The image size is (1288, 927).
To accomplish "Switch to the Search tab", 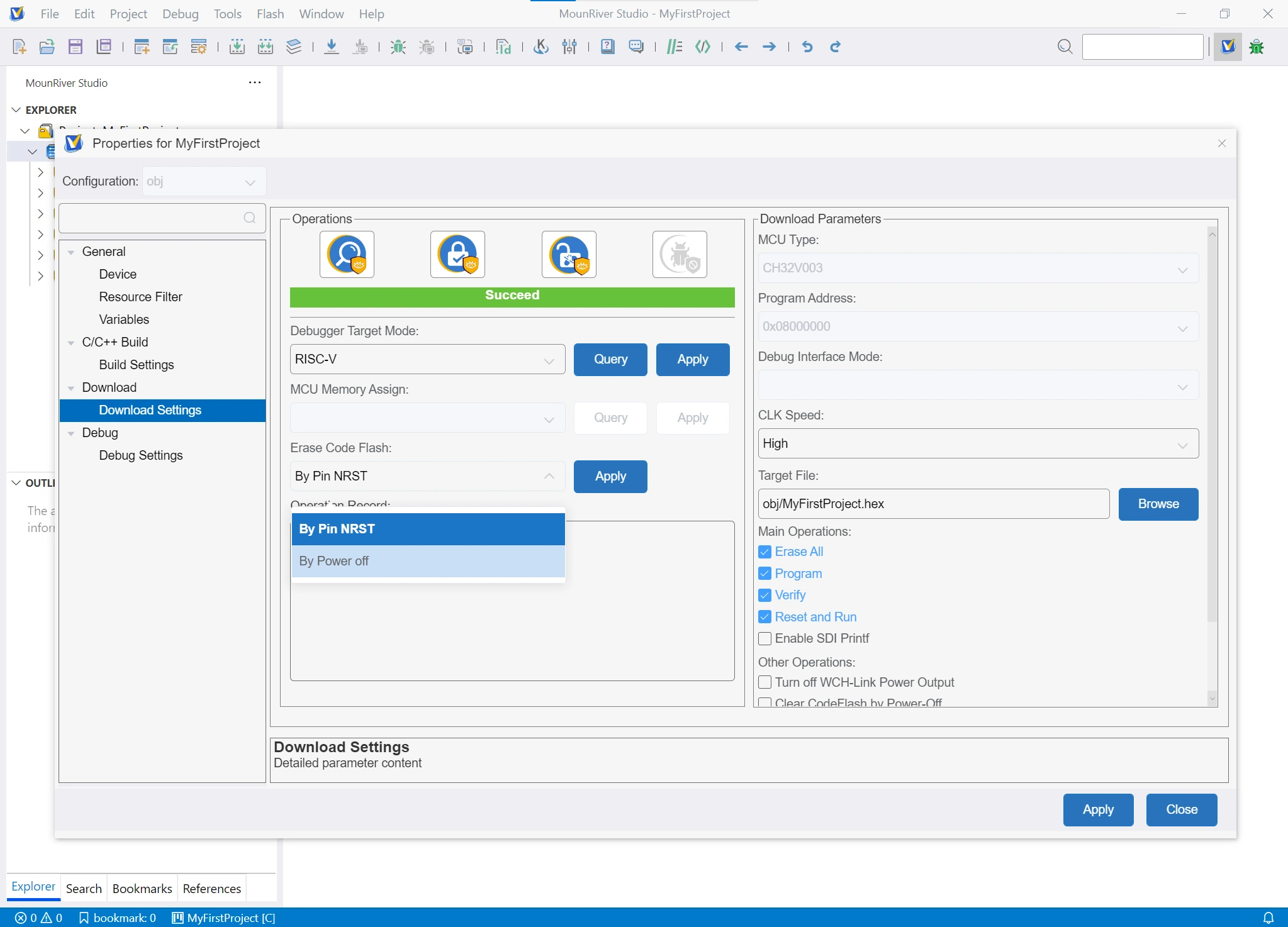I will click(84, 888).
